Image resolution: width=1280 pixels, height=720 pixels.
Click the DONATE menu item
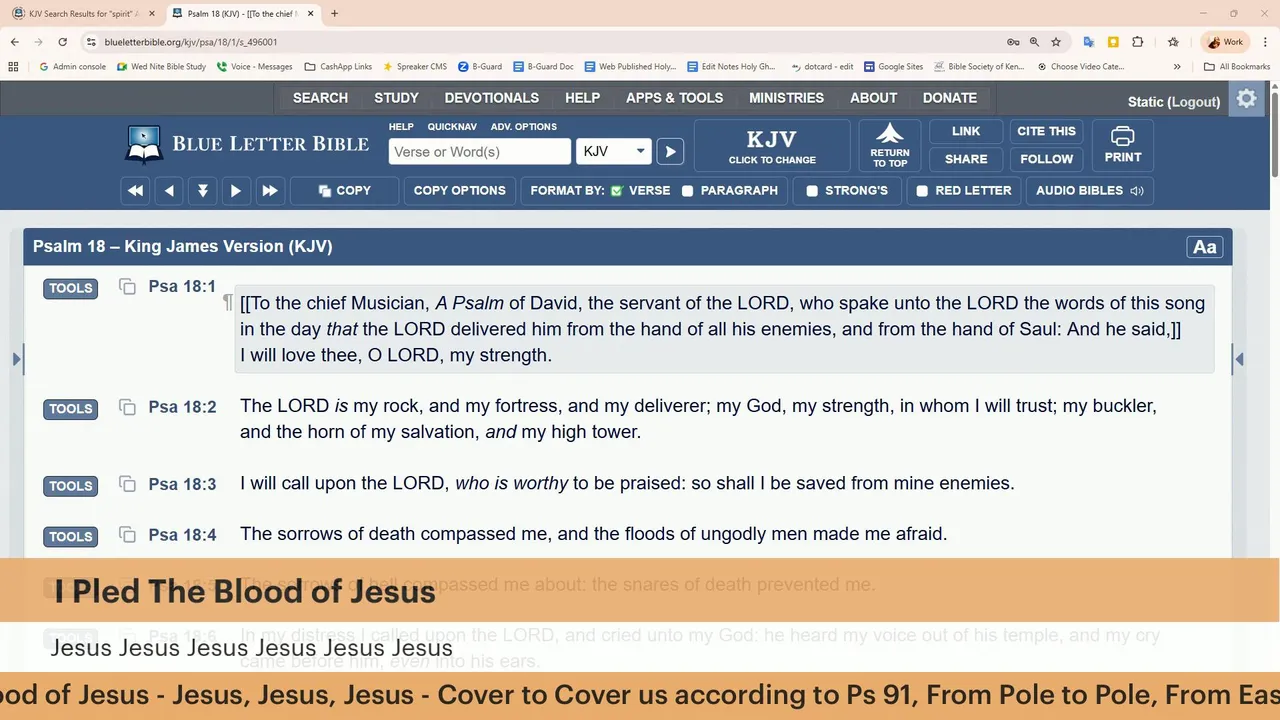949,98
